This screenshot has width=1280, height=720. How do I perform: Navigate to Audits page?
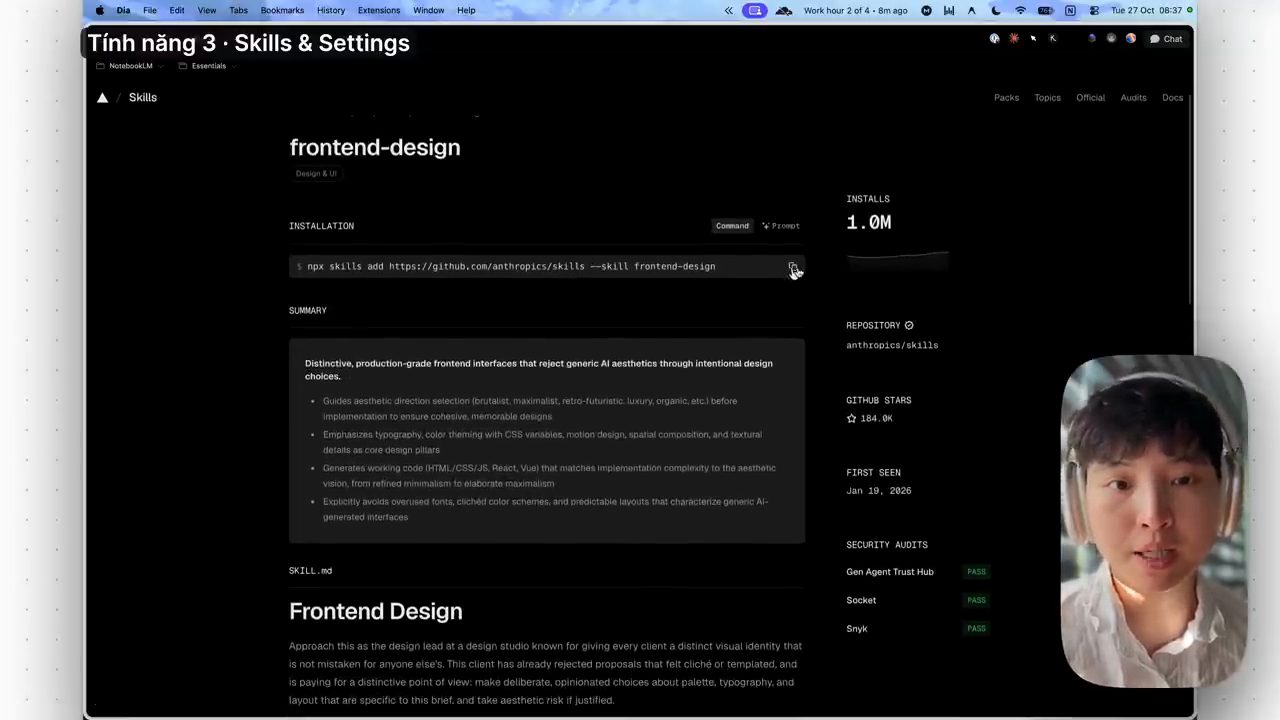(x=1133, y=98)
